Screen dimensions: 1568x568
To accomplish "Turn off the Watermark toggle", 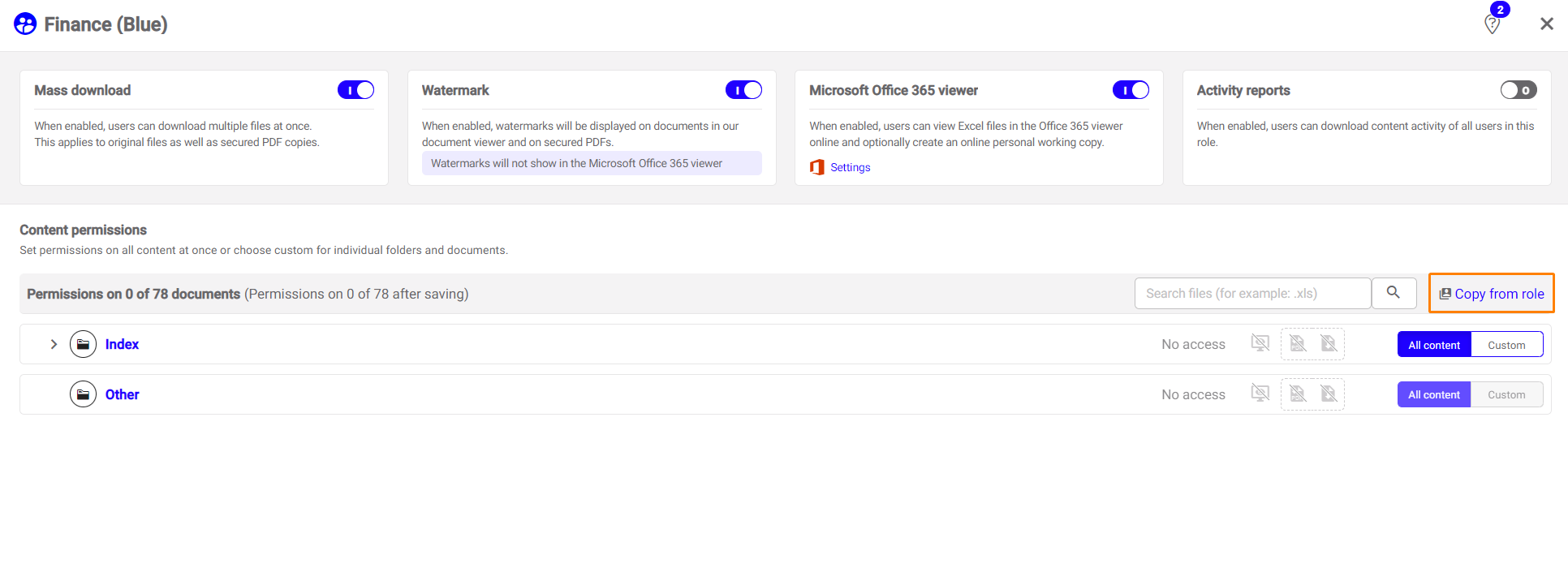I will click(743, 90).
